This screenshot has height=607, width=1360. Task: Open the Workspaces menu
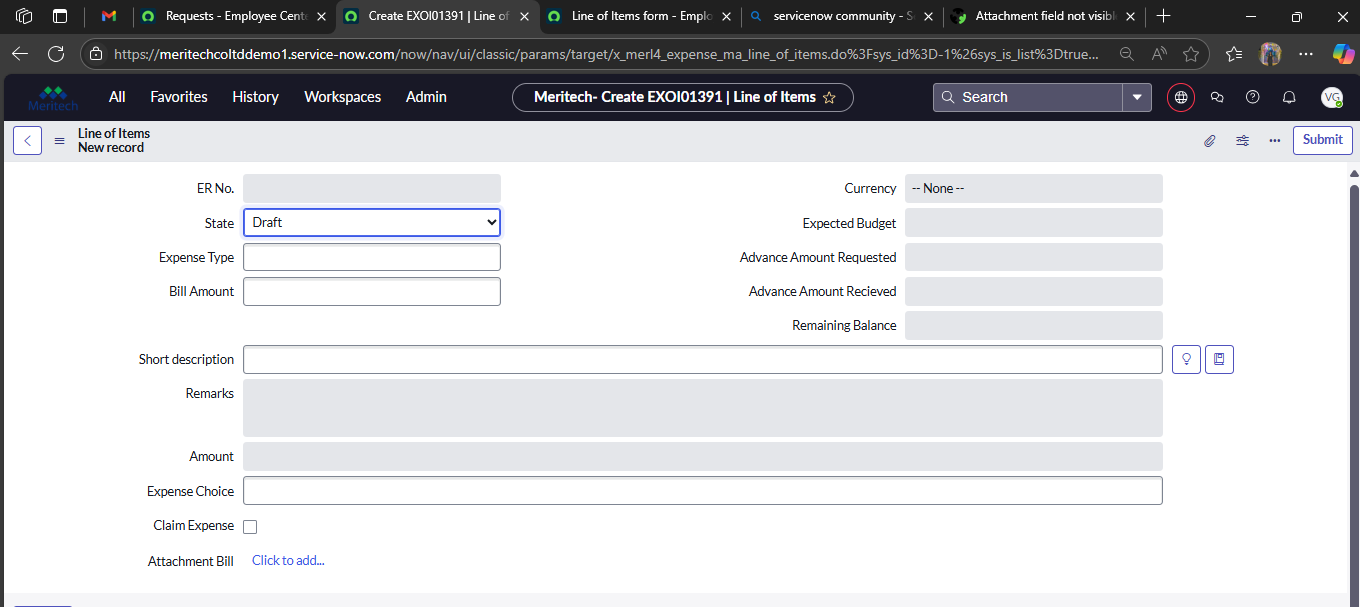tap(343, 97)
